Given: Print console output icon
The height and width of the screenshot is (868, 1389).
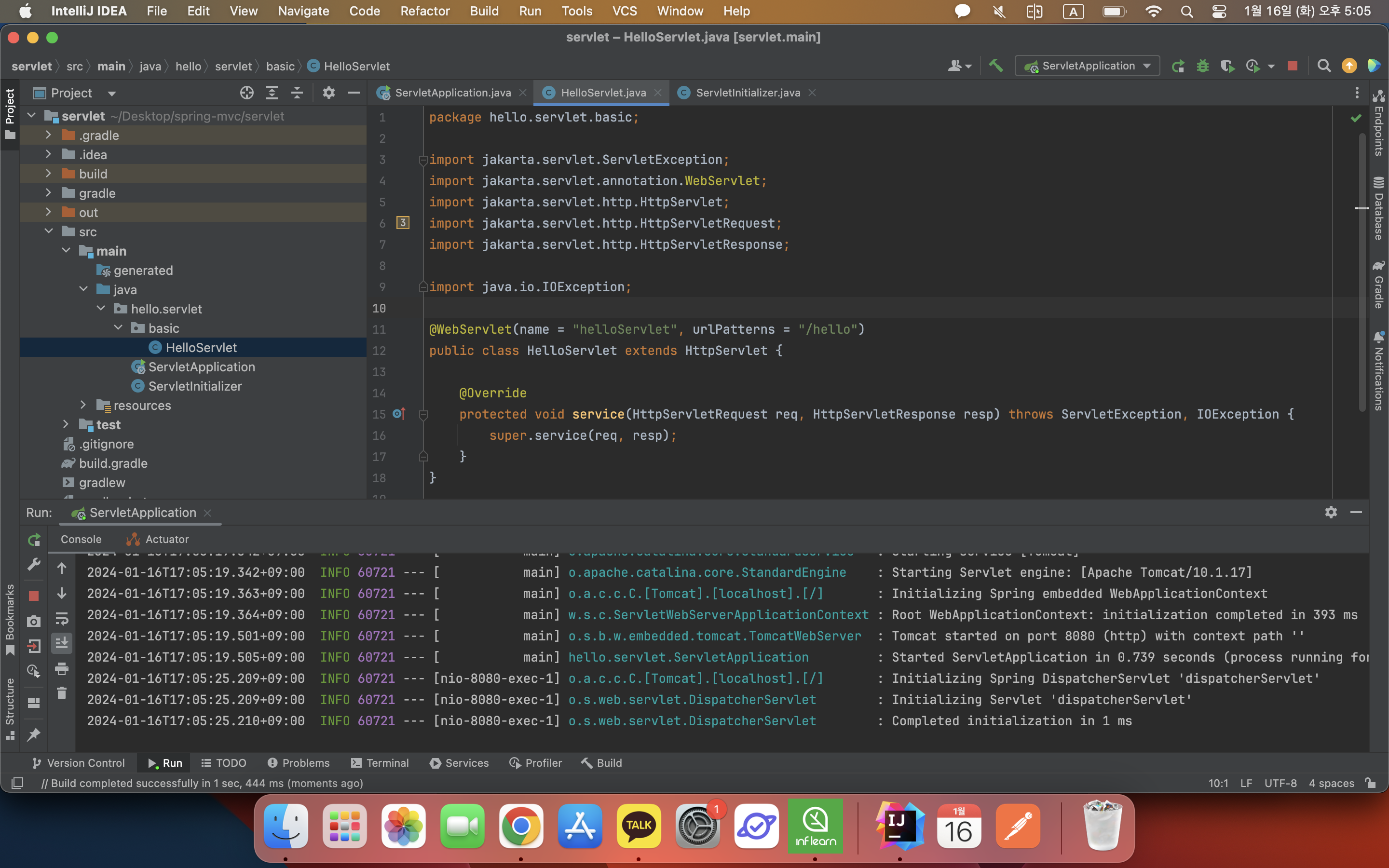Looking at the screenshot, I should tap(61, 668).
